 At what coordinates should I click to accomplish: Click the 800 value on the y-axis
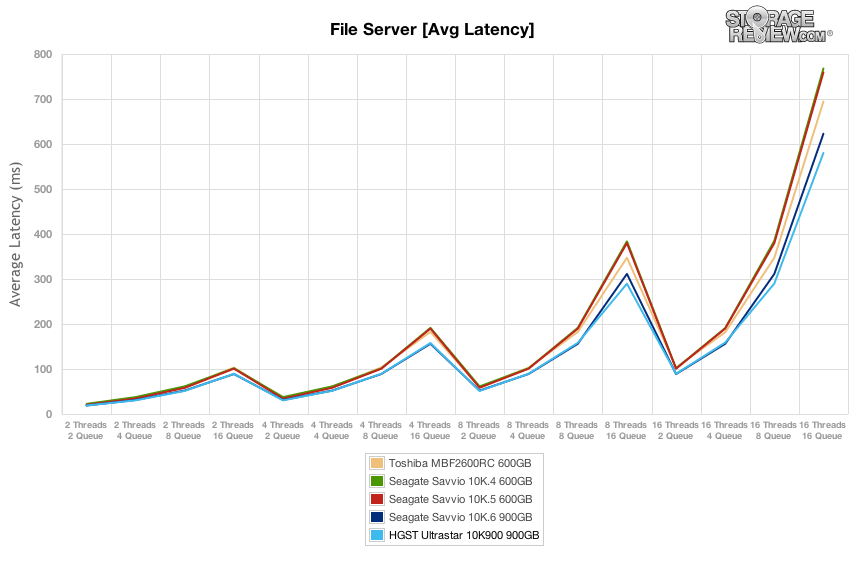click(42, 54)
